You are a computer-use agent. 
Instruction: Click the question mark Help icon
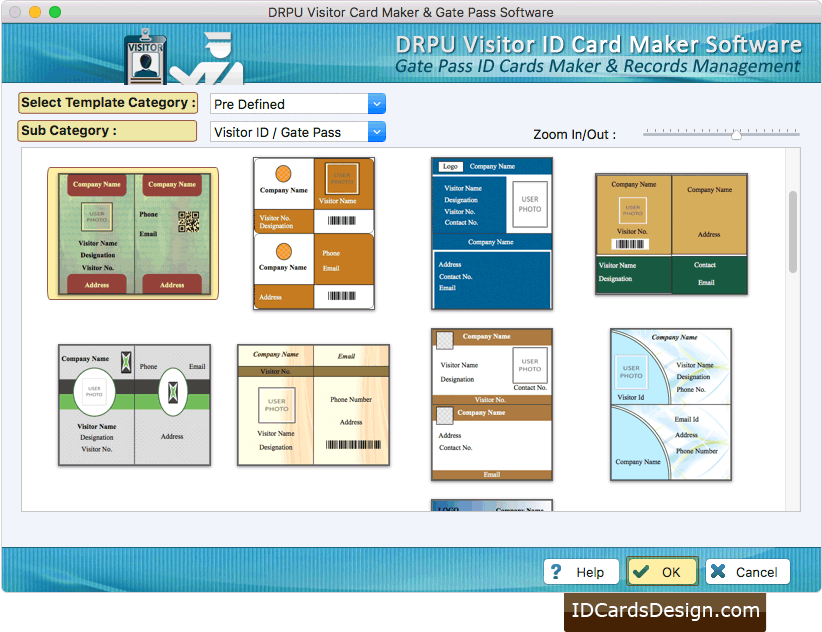point(556,572)
